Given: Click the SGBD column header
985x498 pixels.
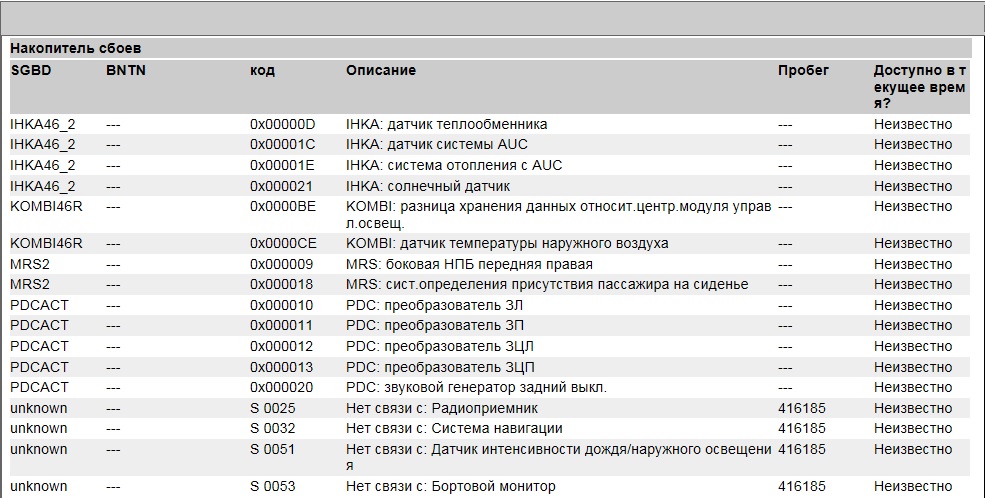Looking at the screenshot, I should click(x=31, y=70).
